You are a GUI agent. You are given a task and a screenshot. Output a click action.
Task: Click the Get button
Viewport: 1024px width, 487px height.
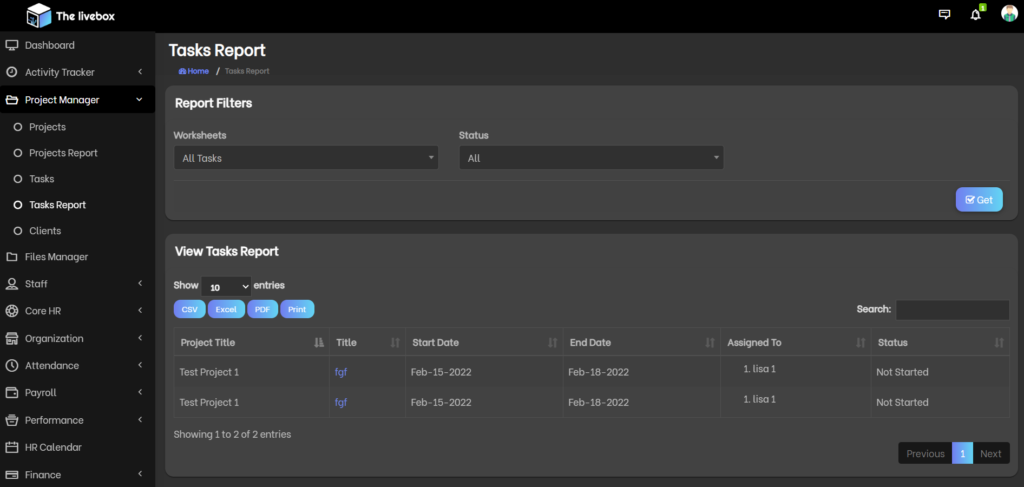pos(978,200)
